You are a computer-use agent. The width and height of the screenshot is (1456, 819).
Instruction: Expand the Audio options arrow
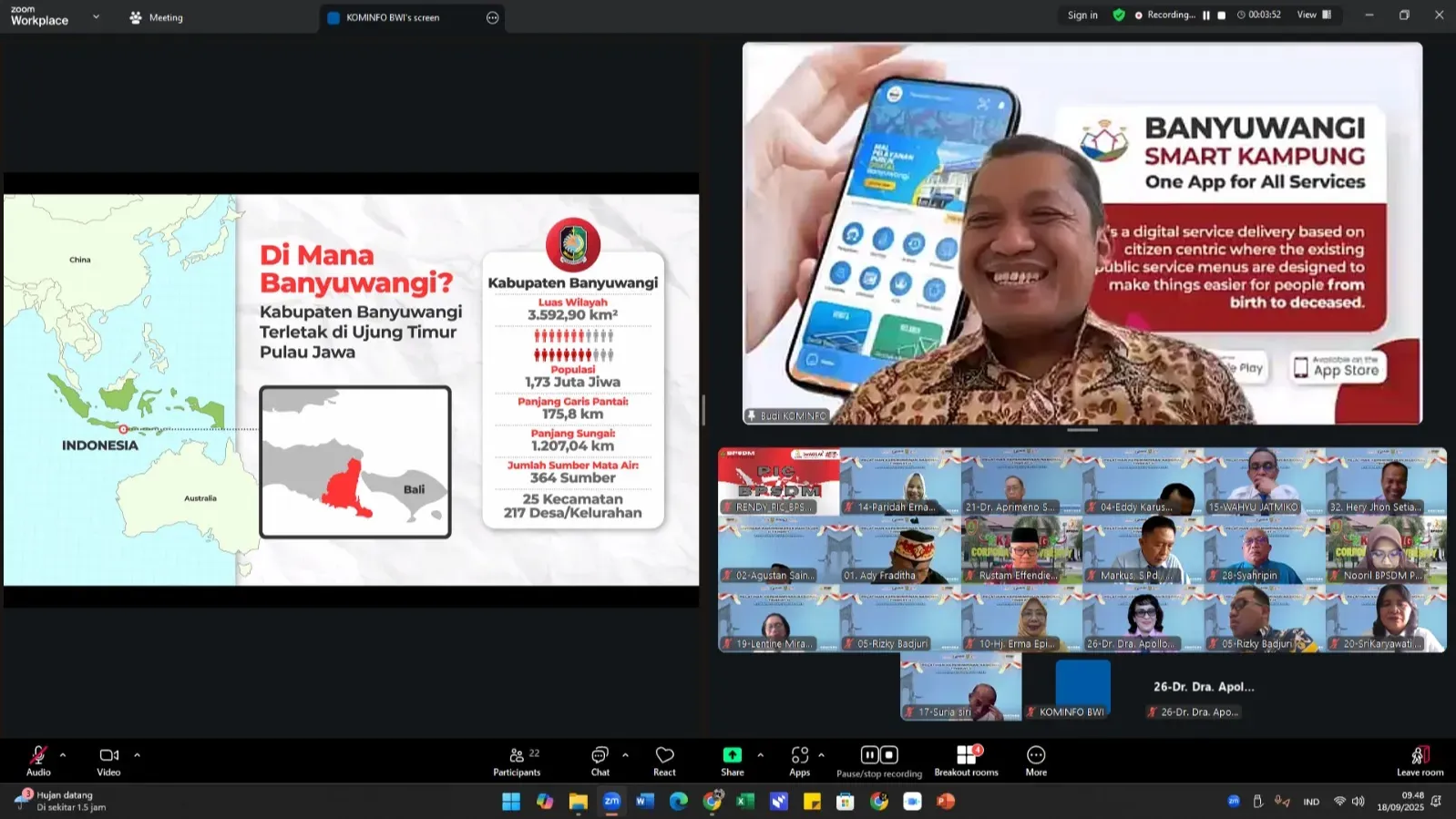(63, 755)
